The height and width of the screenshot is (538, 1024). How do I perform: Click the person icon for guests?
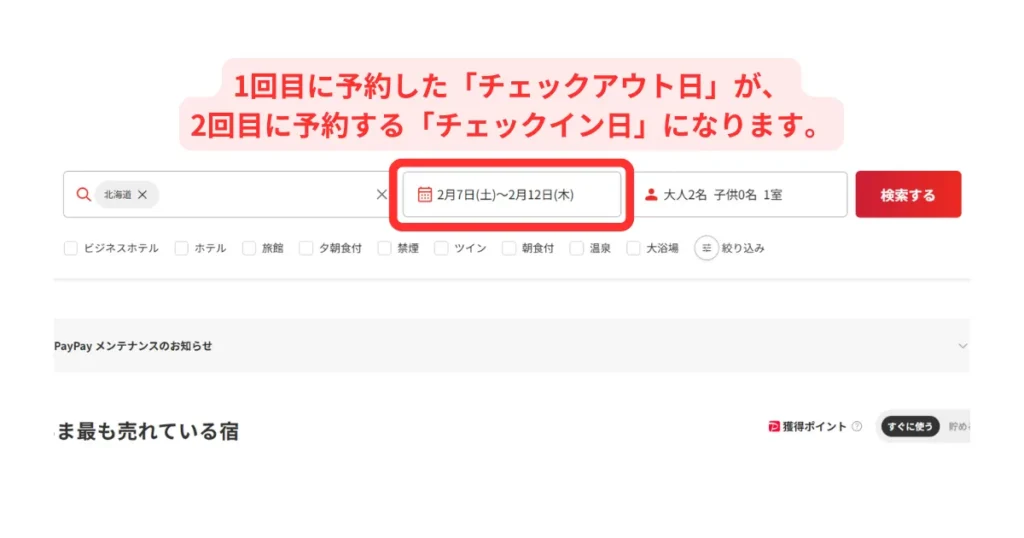[x=651, y=195]
